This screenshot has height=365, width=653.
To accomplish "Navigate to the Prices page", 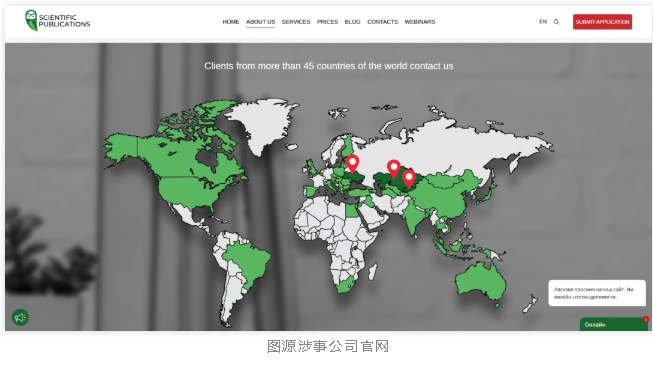I will point(327,22).
